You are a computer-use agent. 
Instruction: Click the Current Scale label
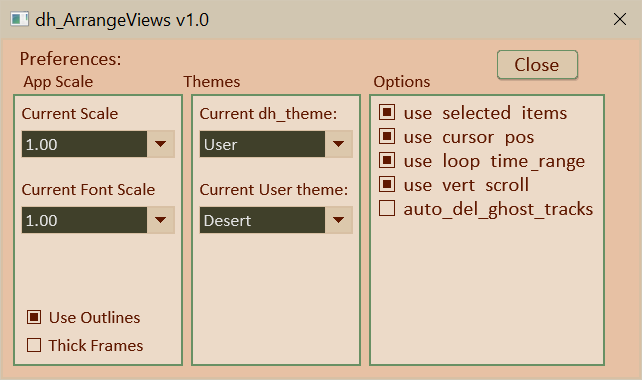click(x=70, y=113)
